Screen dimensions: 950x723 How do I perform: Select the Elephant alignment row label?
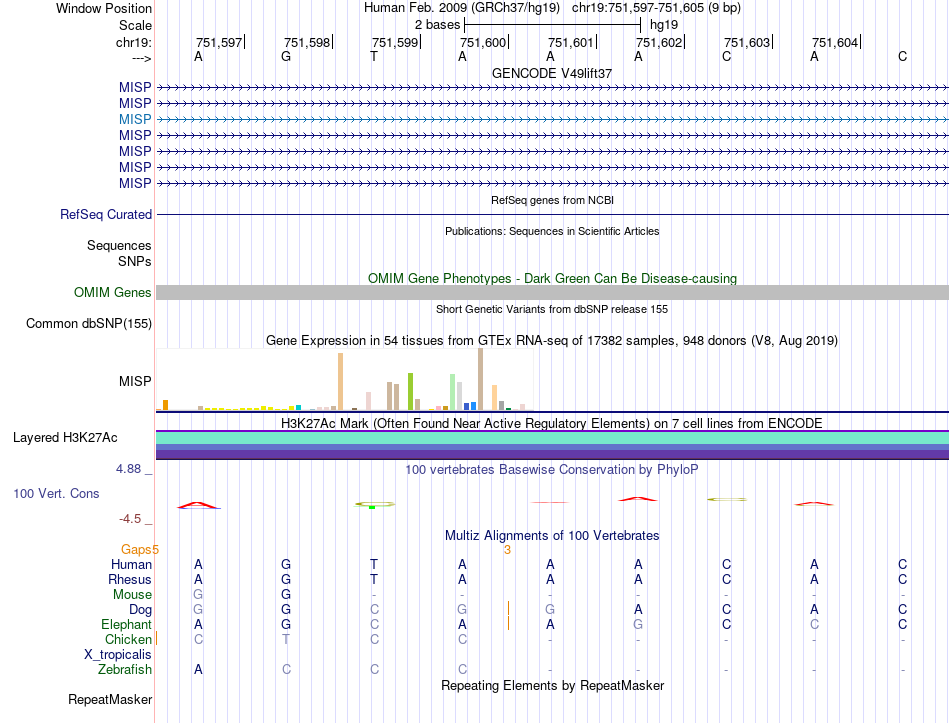[x=126, y=624]
